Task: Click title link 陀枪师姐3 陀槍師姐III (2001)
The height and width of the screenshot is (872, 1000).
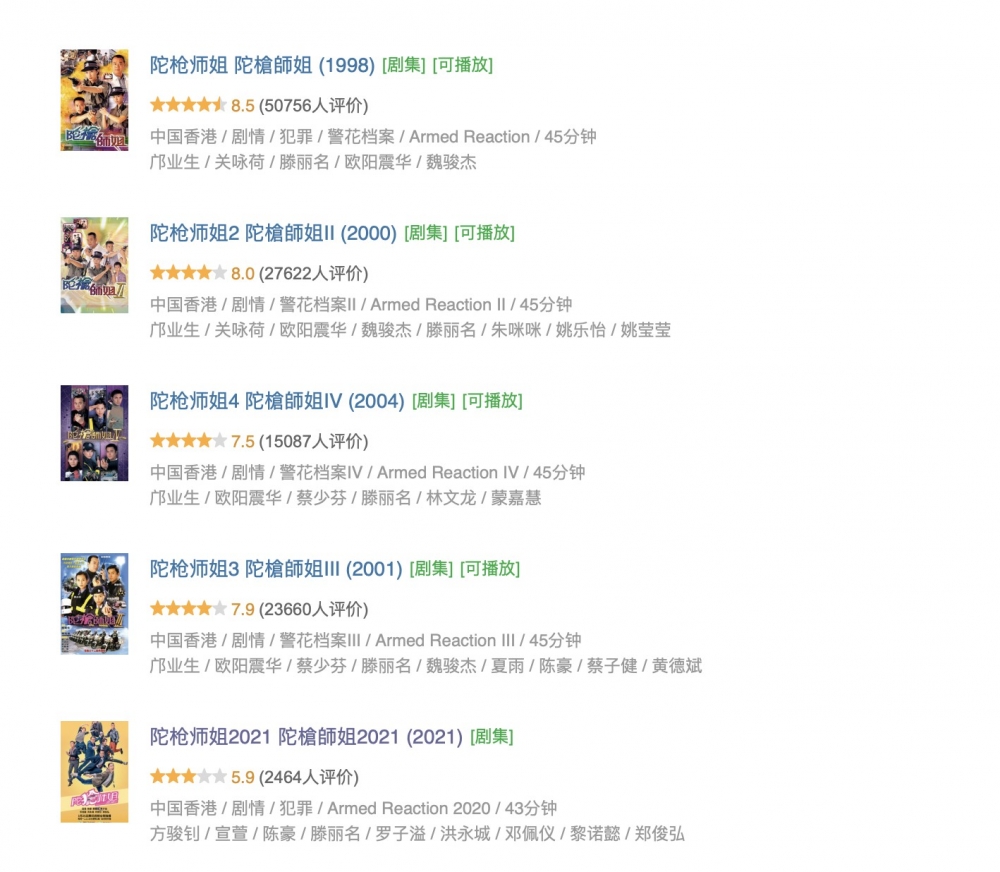Action: 276,568
